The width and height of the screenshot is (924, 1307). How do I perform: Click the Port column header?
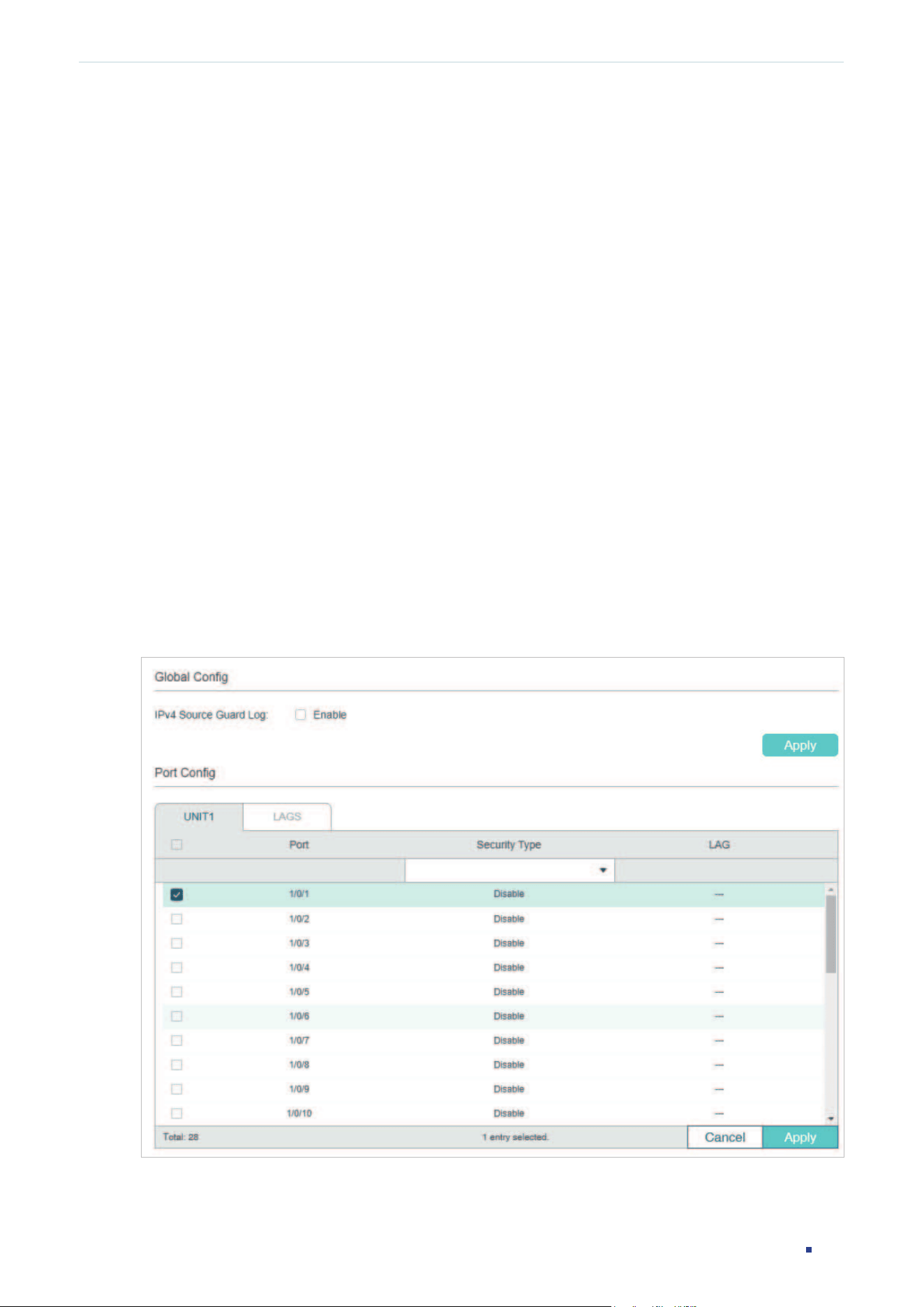pyautogui.click(x=299, y=845)
